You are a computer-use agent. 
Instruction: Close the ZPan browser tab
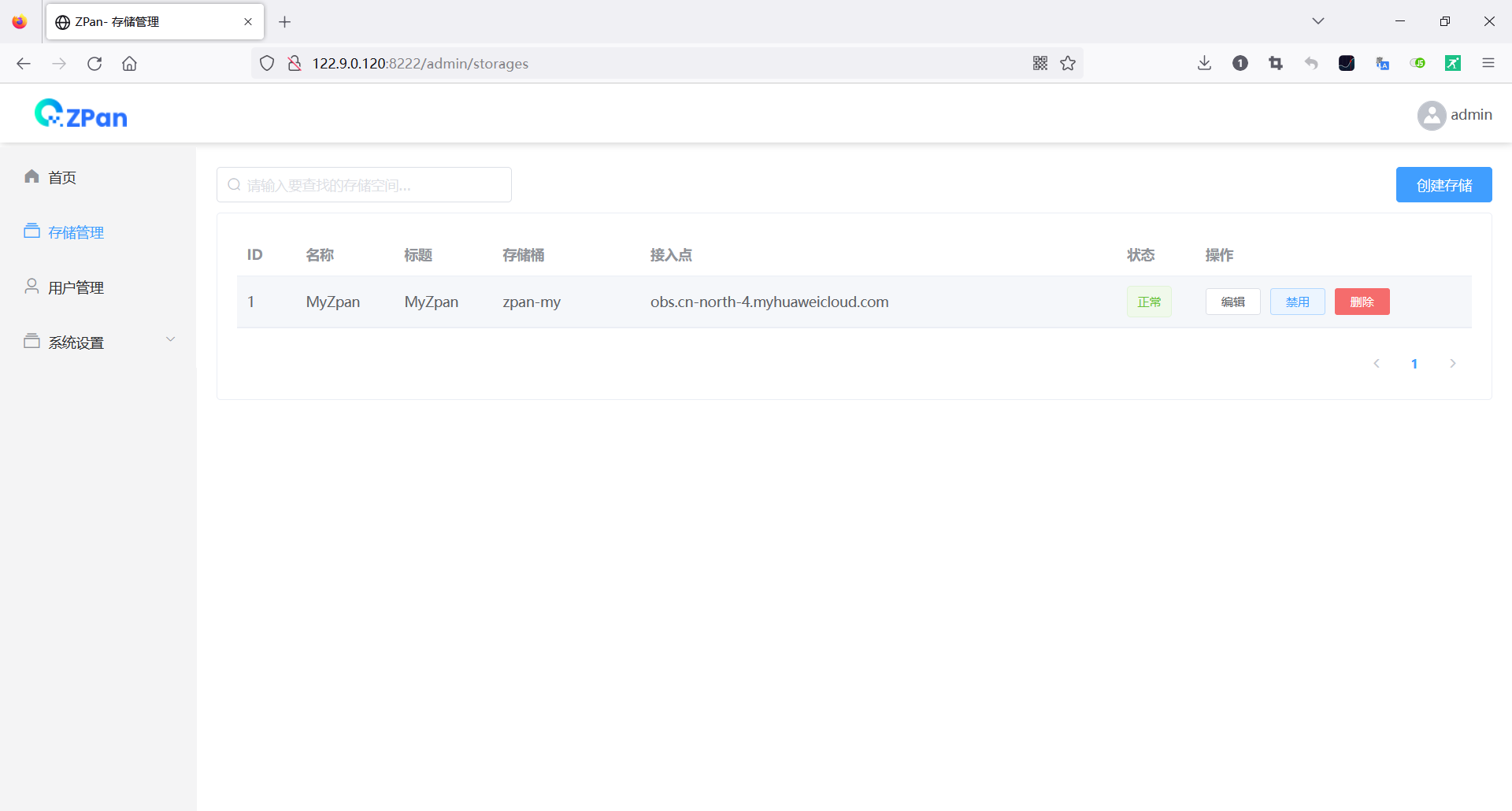(x=248, y=22)
